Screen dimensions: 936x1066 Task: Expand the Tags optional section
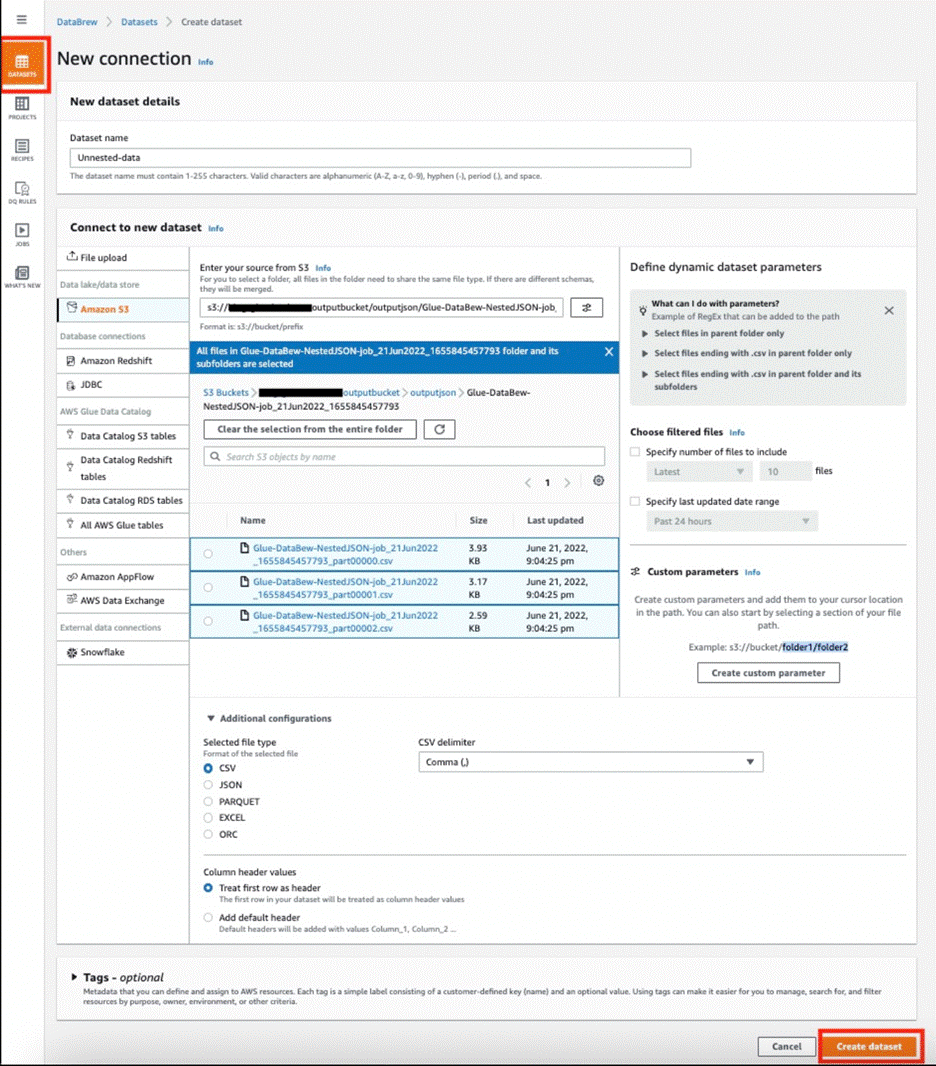[75, 977]
